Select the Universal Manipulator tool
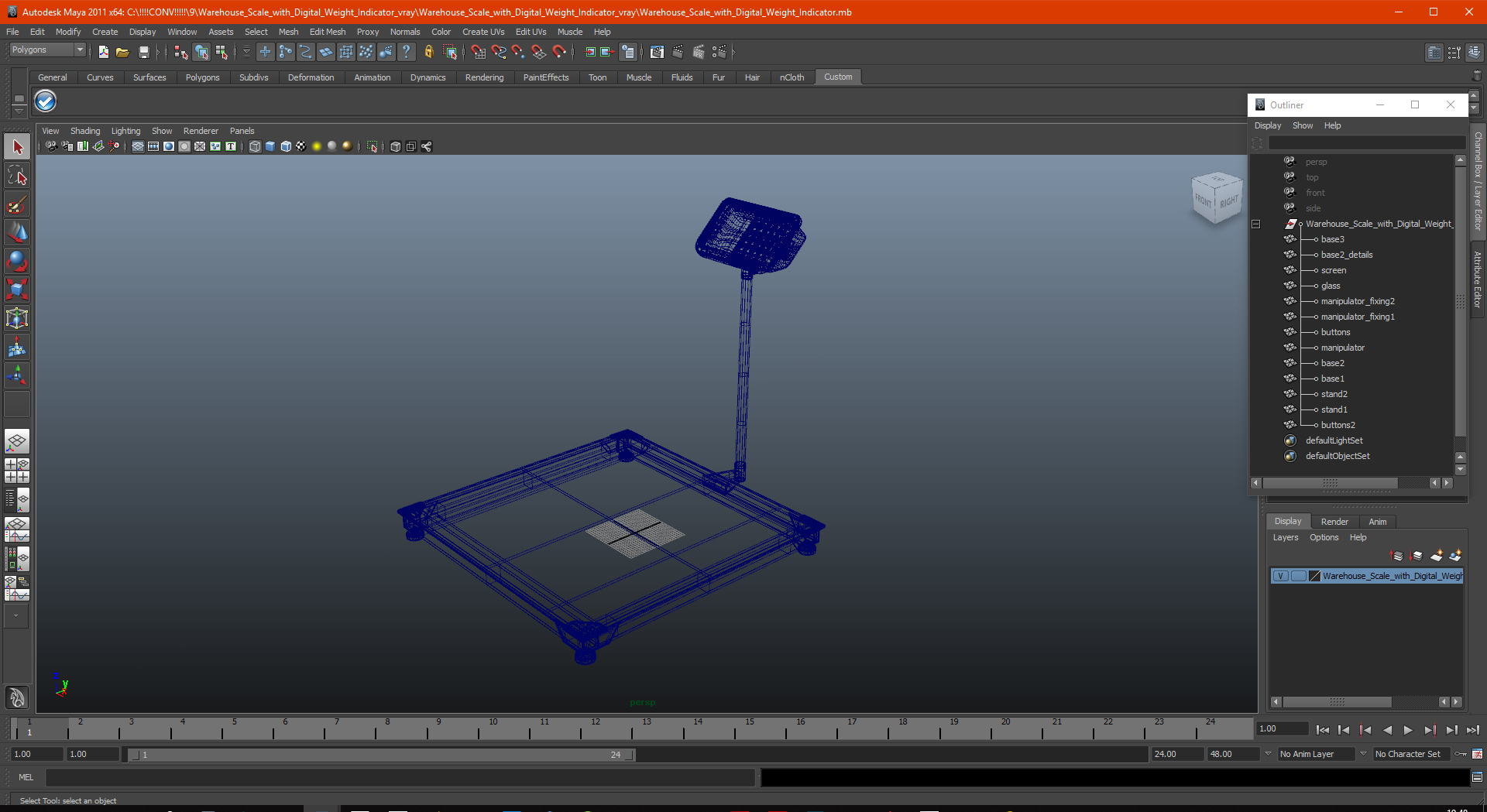 [17, 319]
